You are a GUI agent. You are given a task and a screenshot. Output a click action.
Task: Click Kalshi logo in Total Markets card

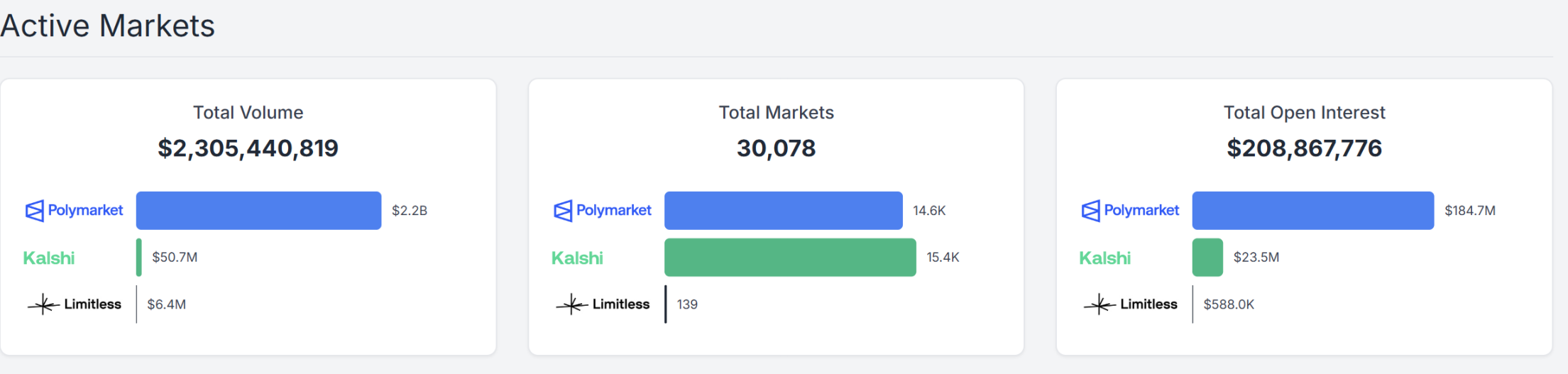tap(577, 258)
